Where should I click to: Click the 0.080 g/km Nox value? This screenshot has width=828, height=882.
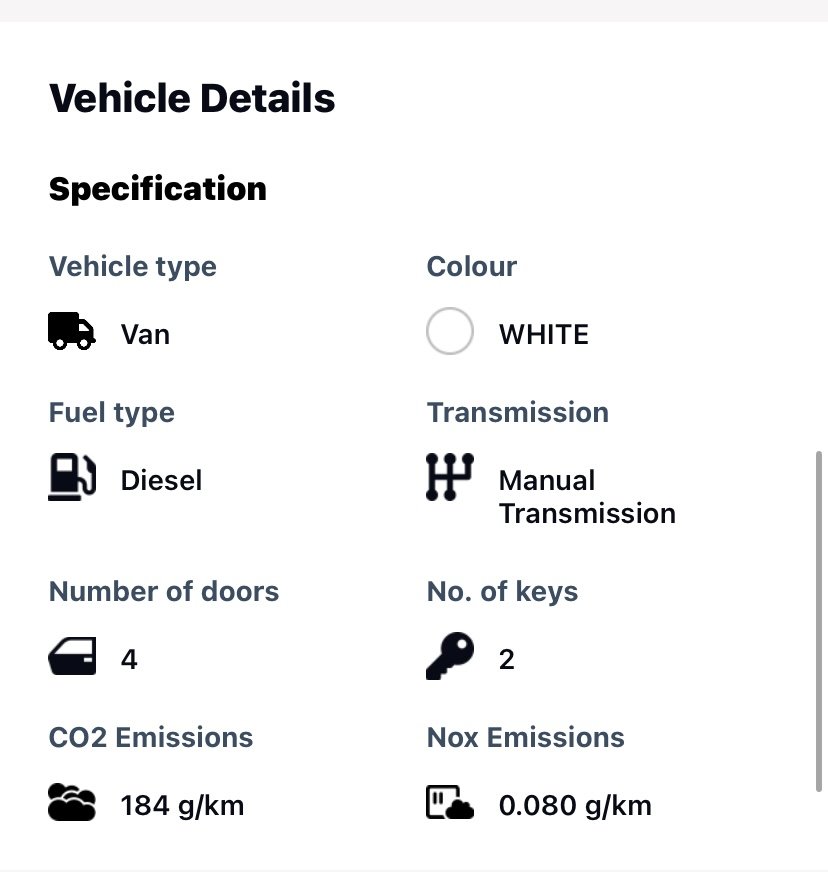pos(575,805)
